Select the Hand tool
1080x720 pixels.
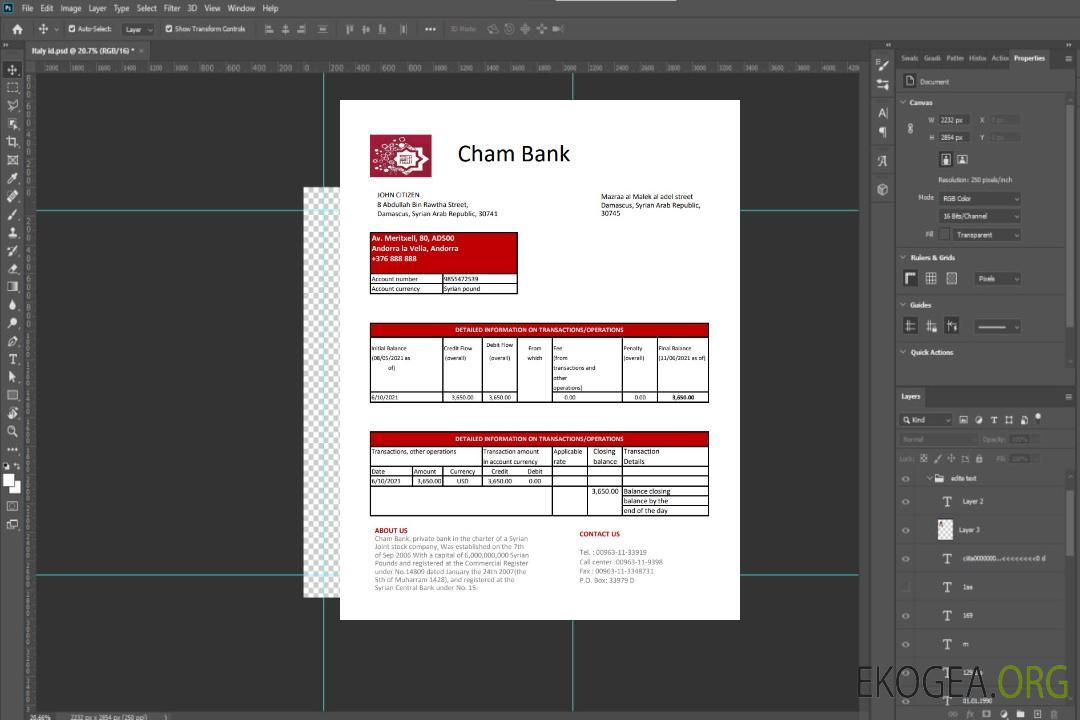point(12,413)
